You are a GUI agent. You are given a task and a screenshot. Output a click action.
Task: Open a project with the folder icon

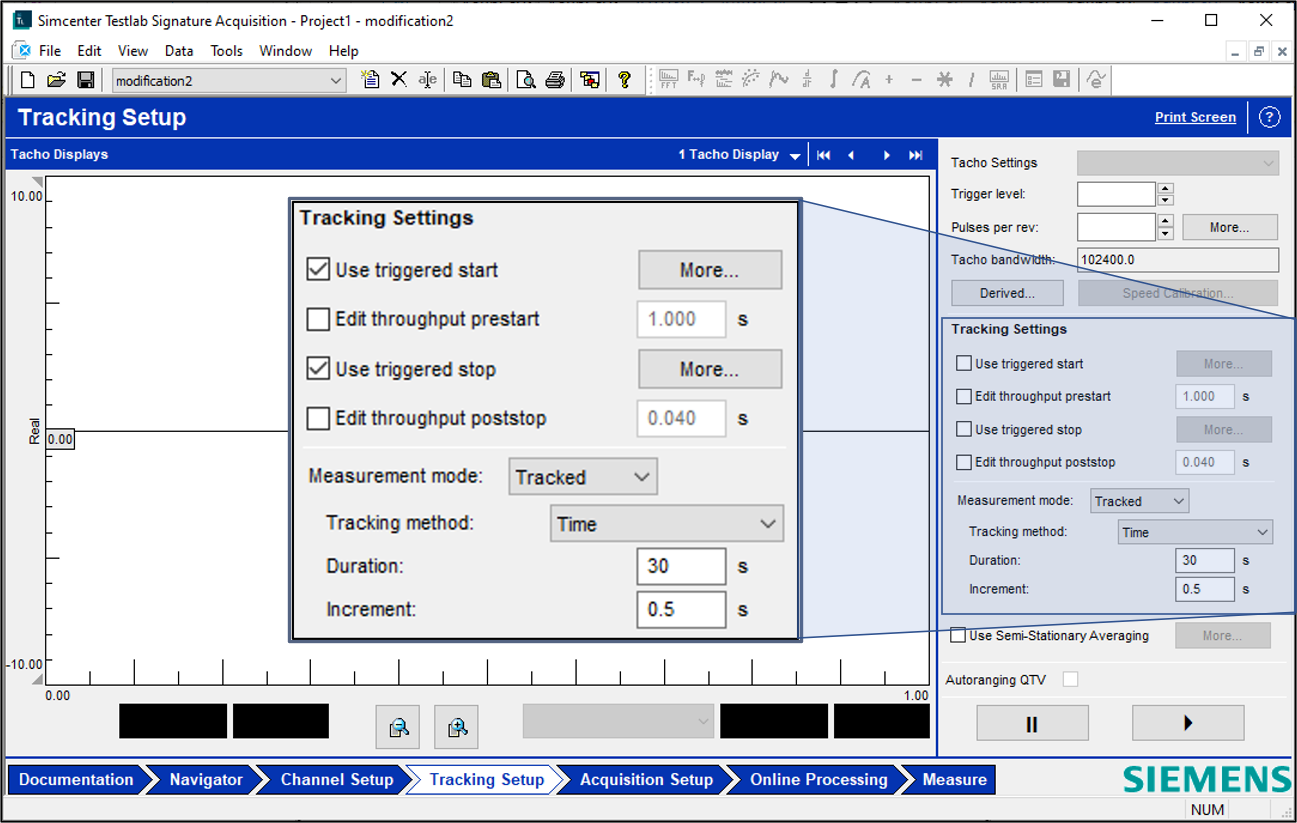(56, 80)
